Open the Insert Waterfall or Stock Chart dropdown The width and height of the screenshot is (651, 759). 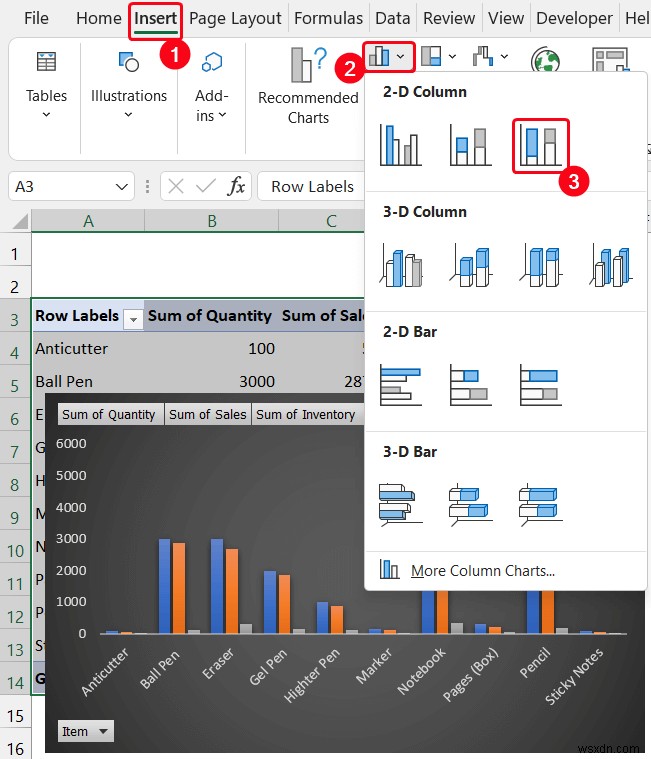(x=490, y=56)
